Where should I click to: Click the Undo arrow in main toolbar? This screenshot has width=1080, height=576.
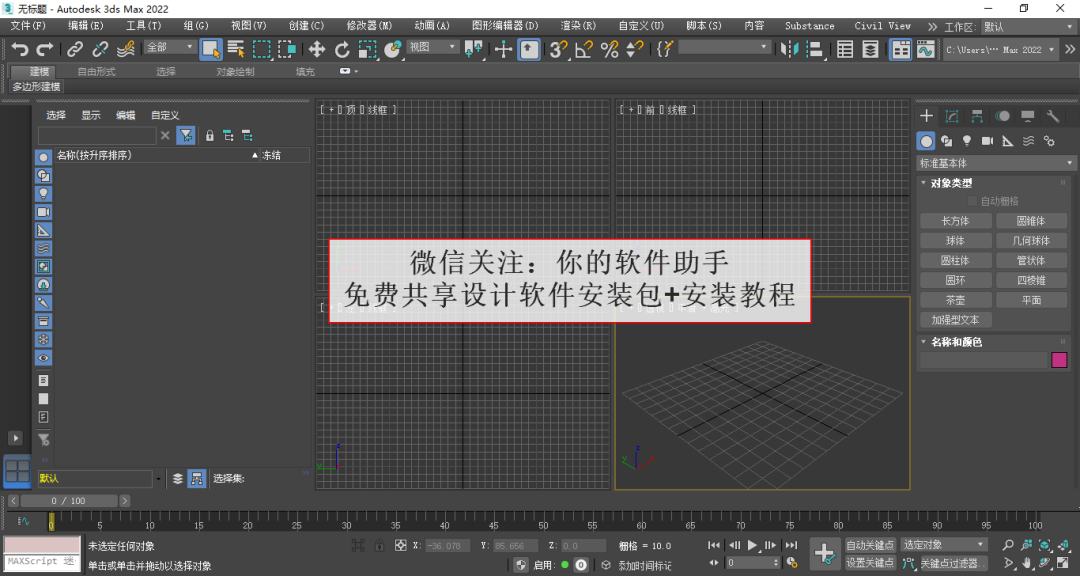20,49
